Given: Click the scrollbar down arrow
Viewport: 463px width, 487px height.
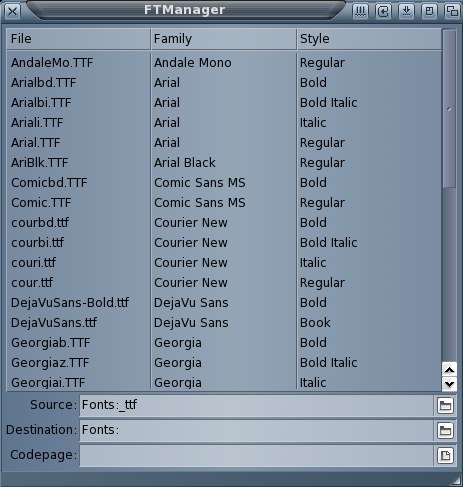Looking at the screenshot, I should pos(449,384).
